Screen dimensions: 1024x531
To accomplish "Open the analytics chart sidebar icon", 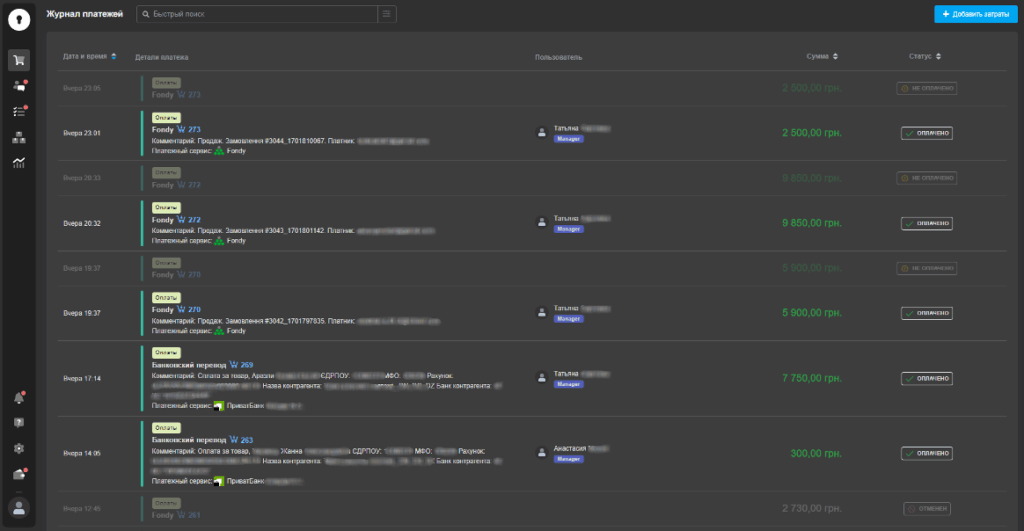I will pyautogui.click(x=18, y=163).
